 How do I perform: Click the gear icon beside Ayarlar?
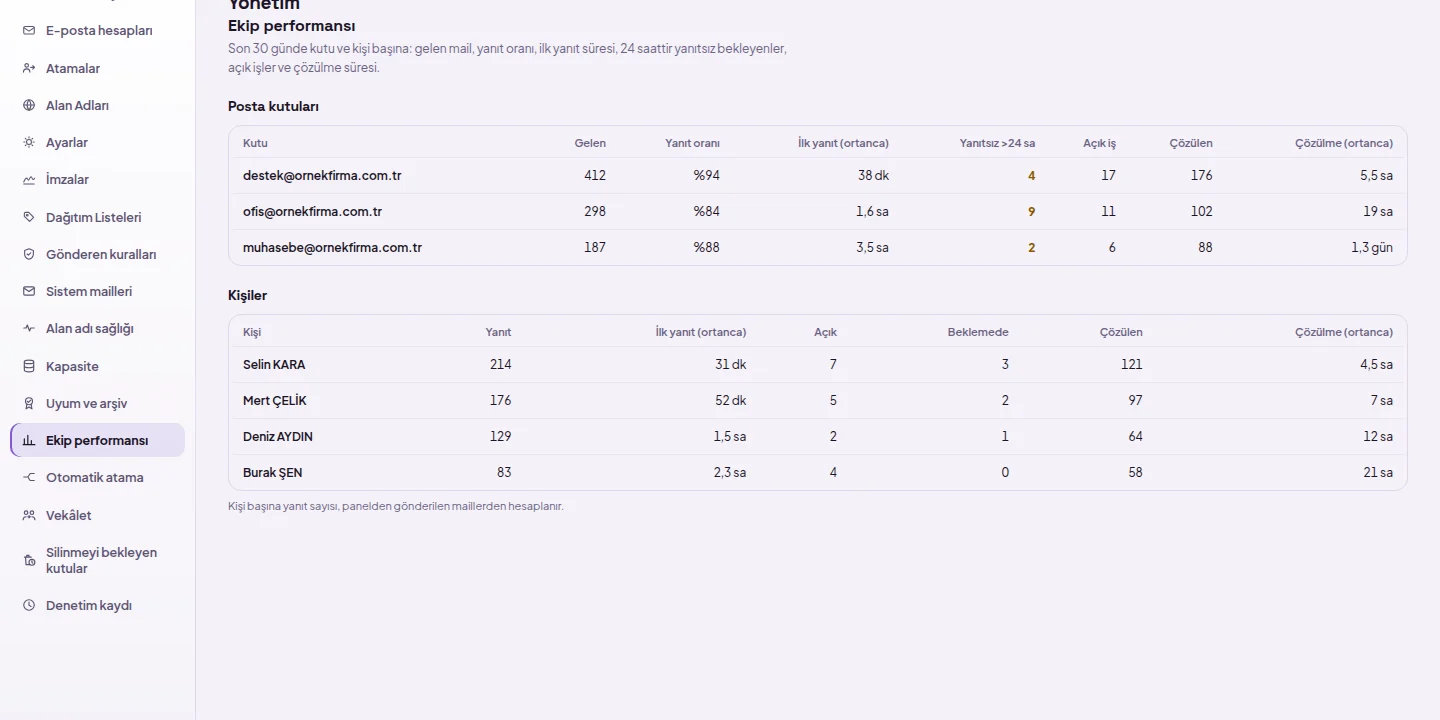[29, 142]
